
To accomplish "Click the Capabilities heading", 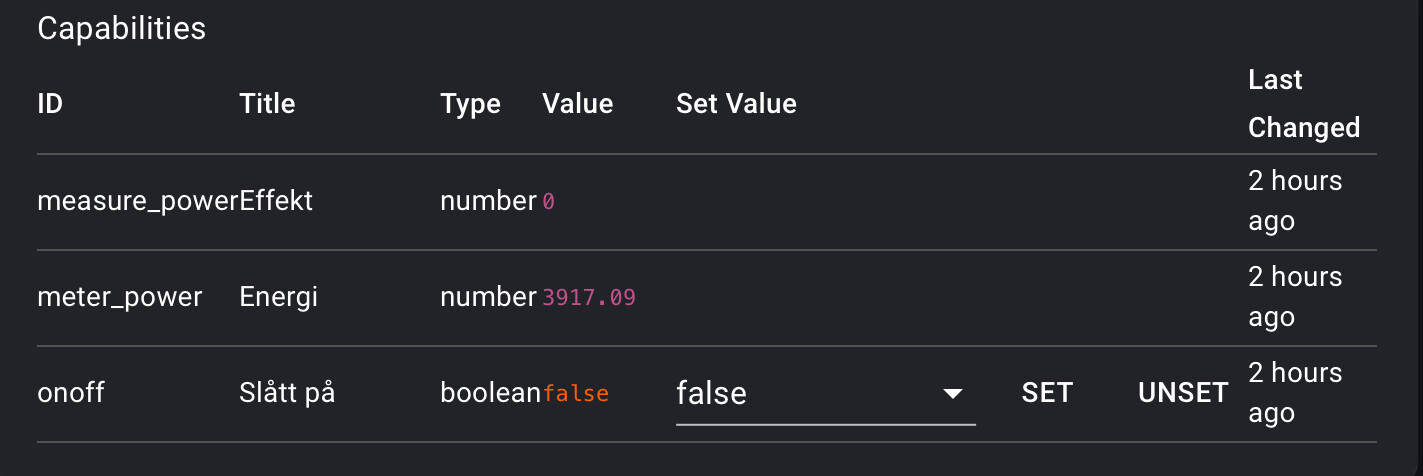I will (x=121, y=28).
